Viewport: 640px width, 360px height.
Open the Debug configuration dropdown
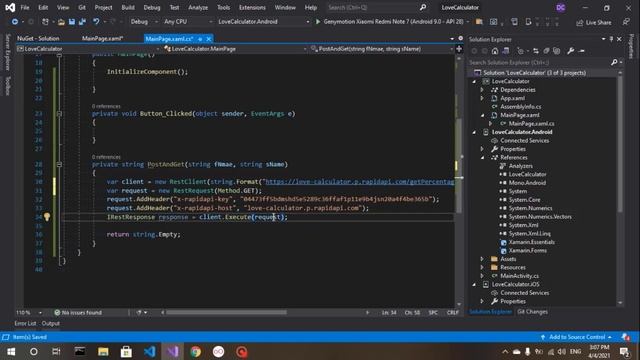[x=144, y=22]
